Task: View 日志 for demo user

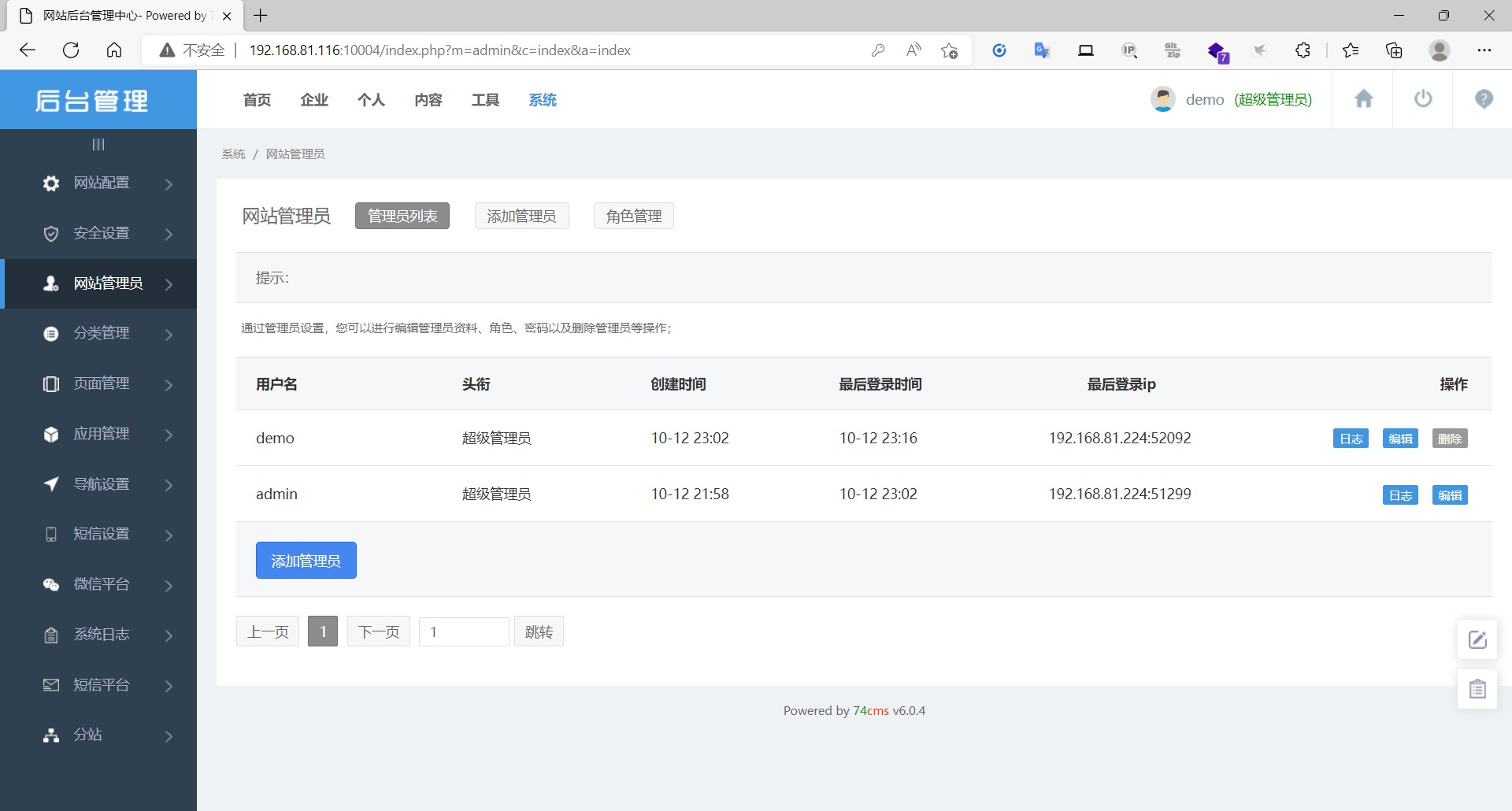Action: 1351,439
